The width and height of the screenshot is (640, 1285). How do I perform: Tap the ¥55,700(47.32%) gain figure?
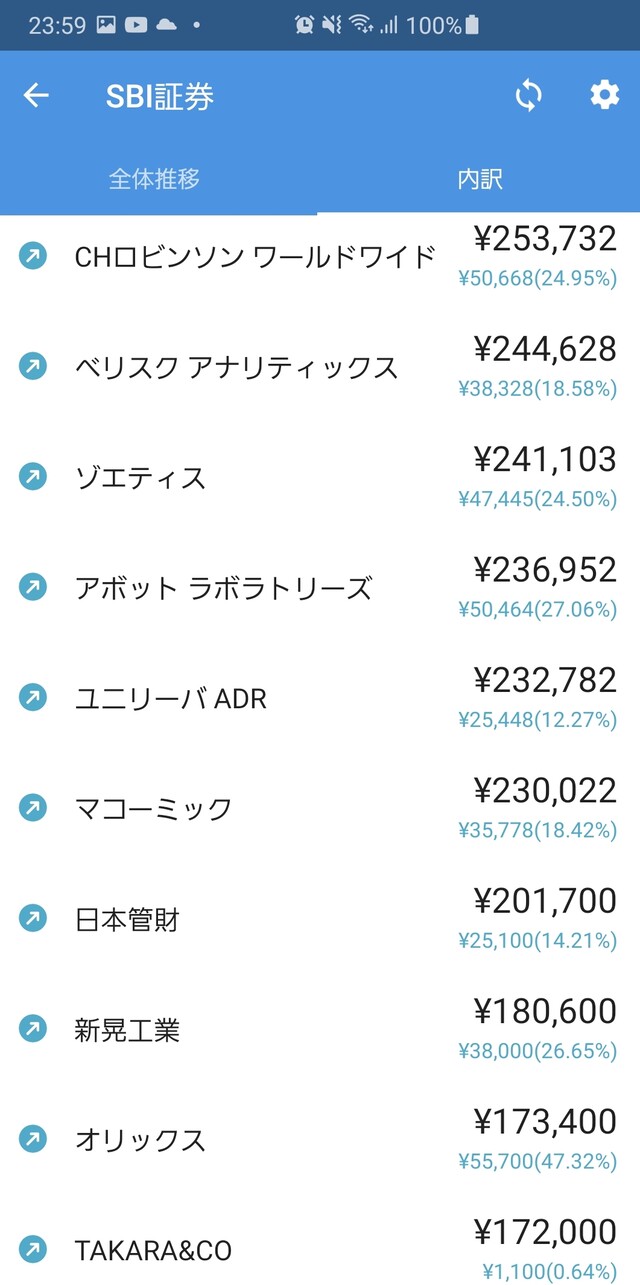(x=537, y=1161)
